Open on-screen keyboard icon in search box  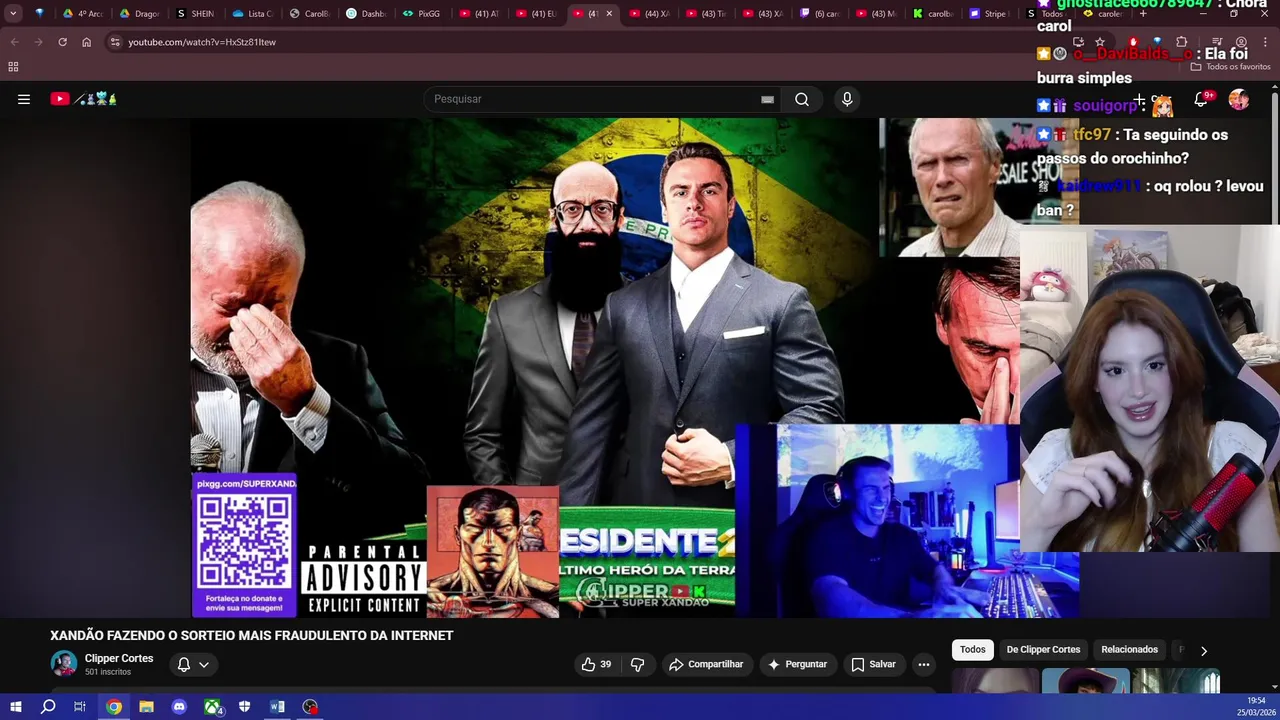(x=767, y=99)
